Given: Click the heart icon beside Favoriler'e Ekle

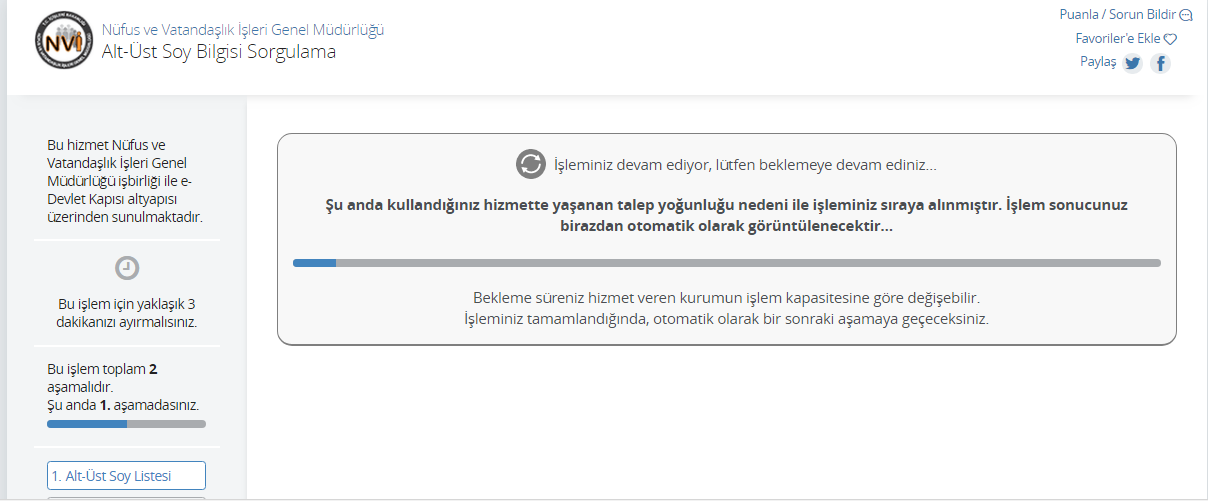Looking at the screenshot, I should coord(1171,39).
